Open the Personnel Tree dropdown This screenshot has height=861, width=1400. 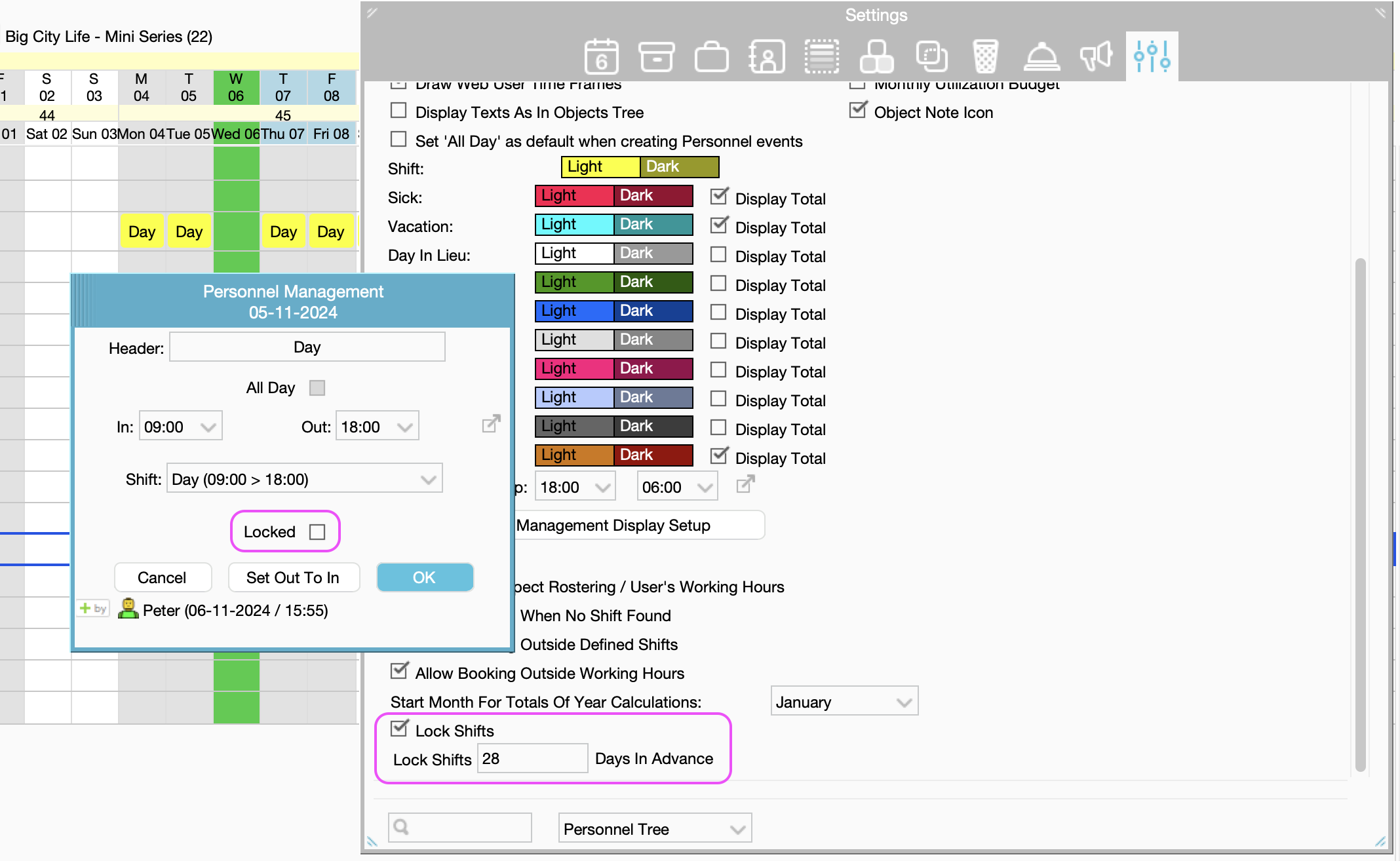point(654,829)
